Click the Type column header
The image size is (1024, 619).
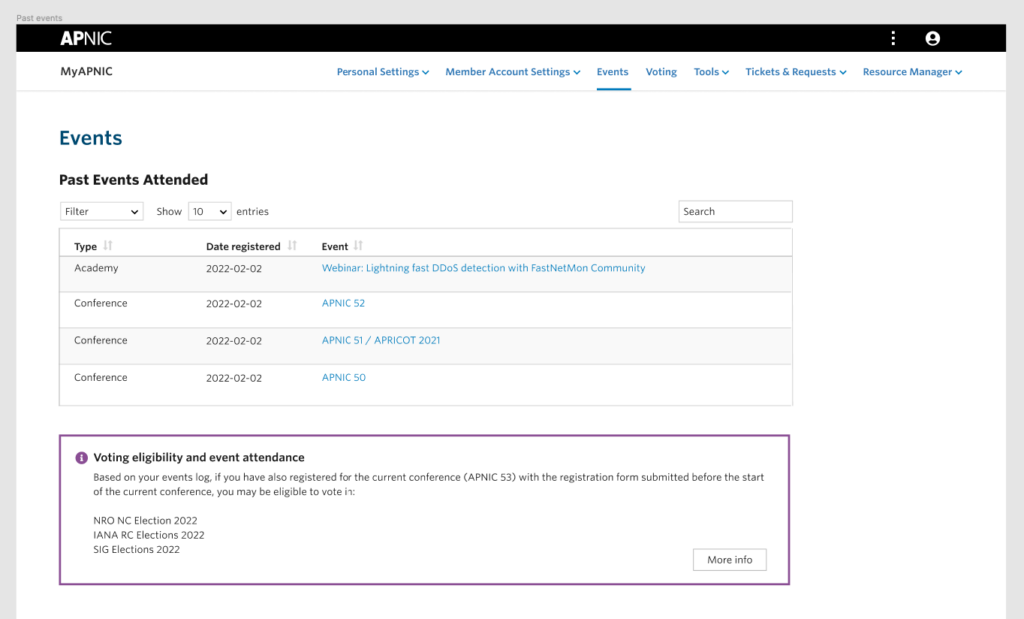tap(86, 246)
